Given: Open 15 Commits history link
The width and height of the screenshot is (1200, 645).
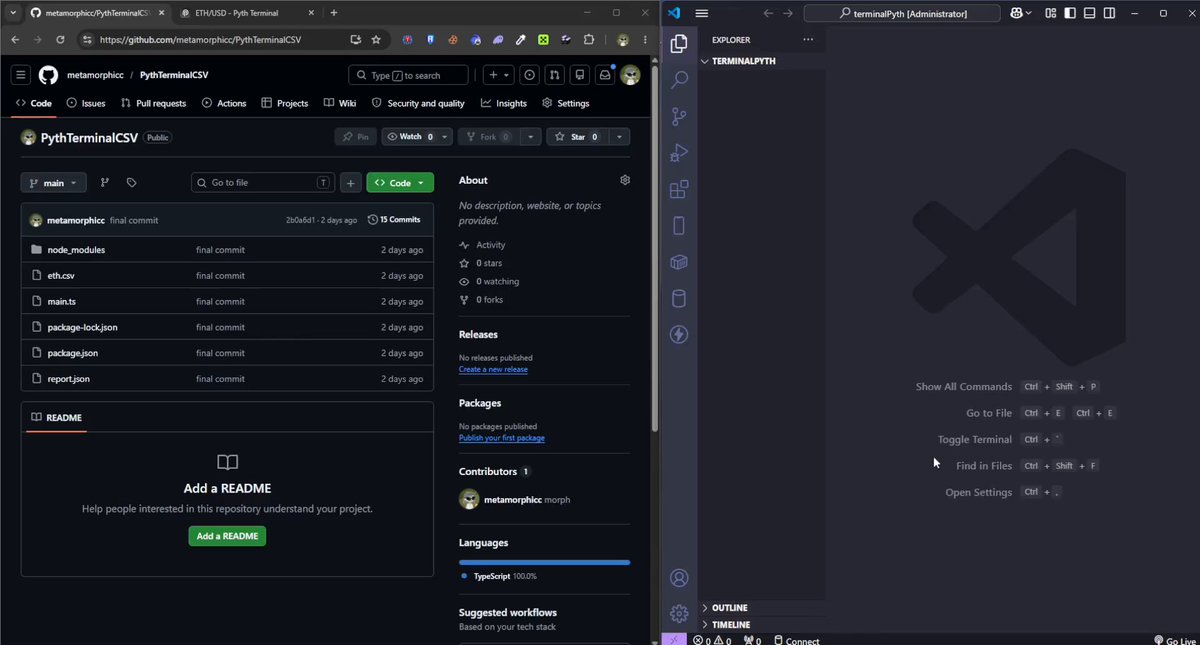Looking at the screenshot, I should (x=394, y=220).
